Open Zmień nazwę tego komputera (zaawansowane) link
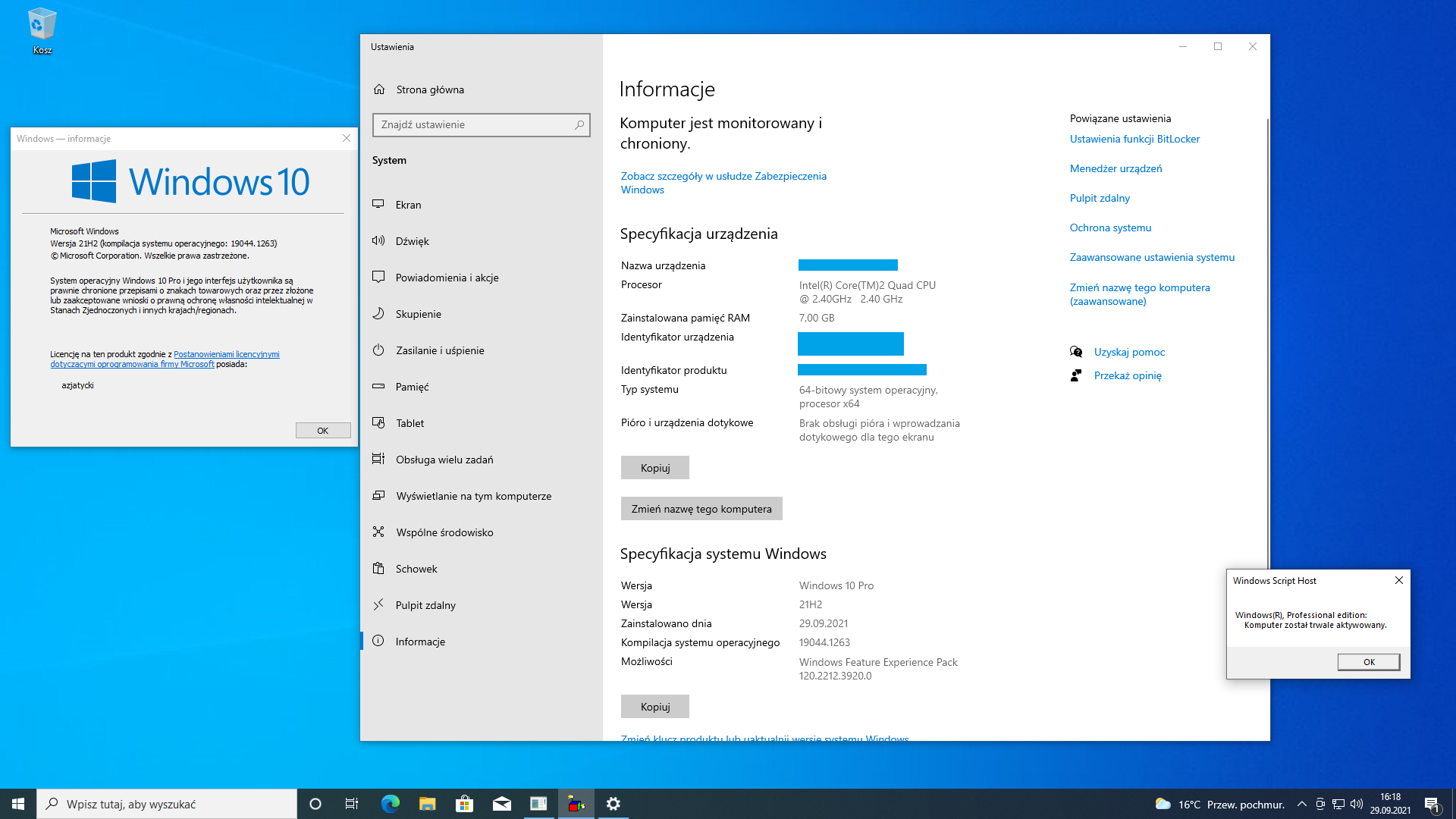This screenshot has height=819, width=1456. click(x=1140, y=294)
